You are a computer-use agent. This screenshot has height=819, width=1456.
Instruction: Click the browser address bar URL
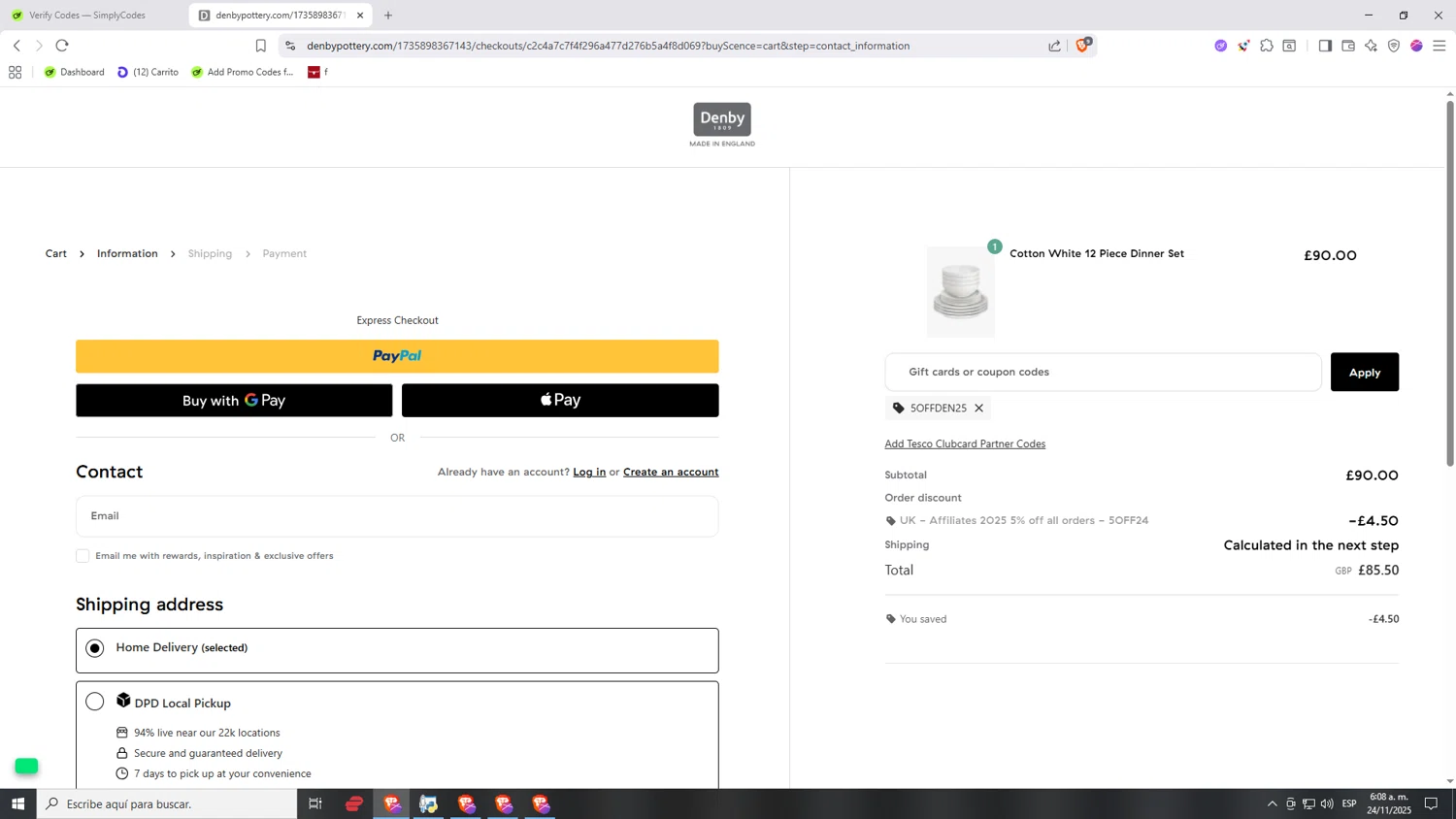coord(609,46)
